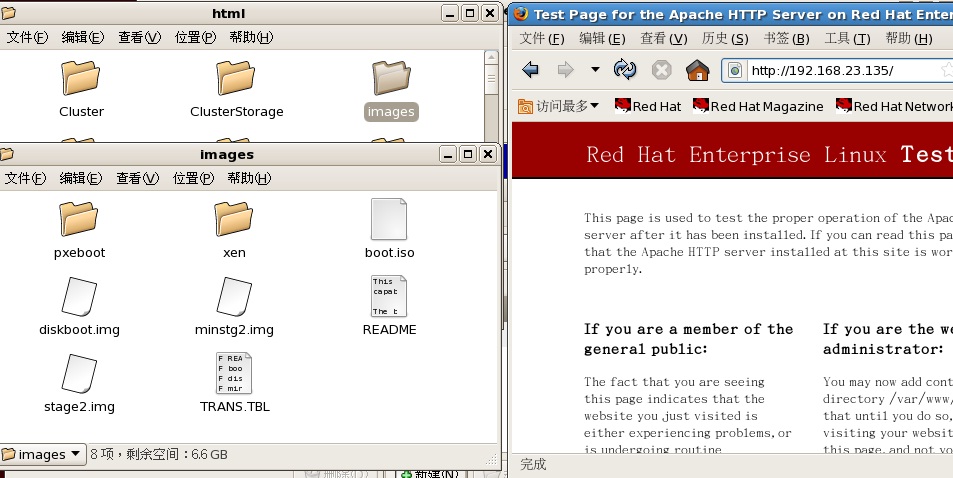Open 文件(F) menu in images window
This screenshot has width=953, height=478.
pyautogui.click(x=25, y=178)
